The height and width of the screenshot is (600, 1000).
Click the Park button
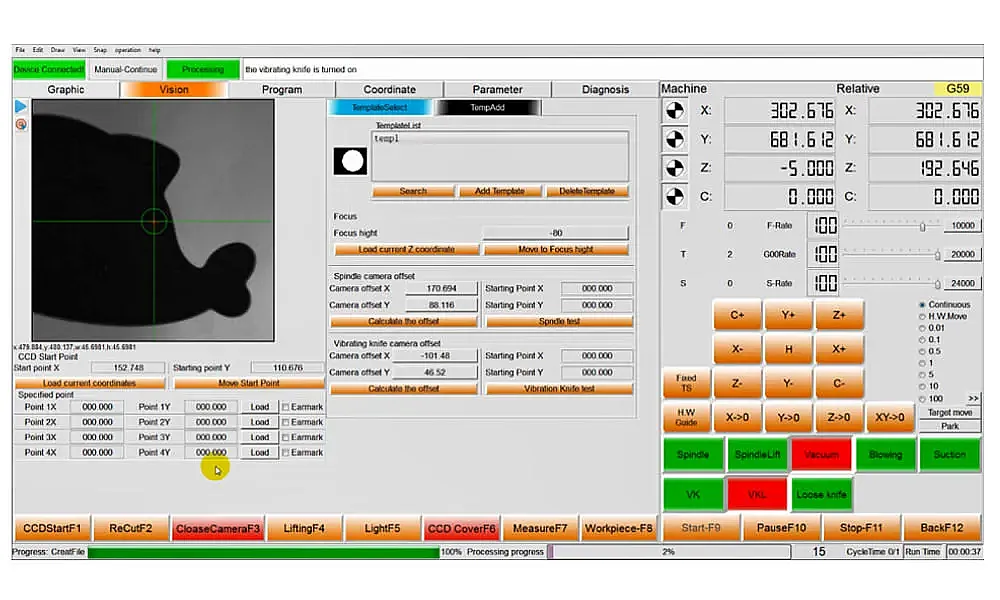point(950,426)
